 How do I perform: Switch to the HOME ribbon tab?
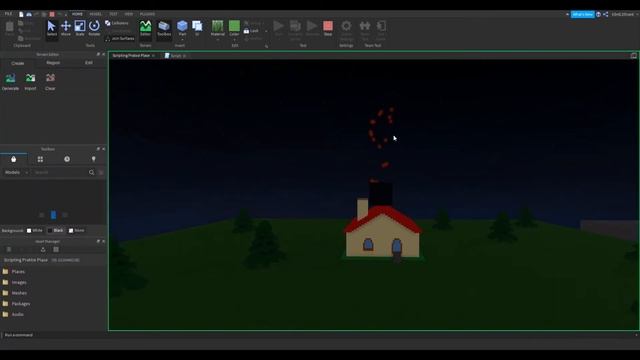point(77,14)
